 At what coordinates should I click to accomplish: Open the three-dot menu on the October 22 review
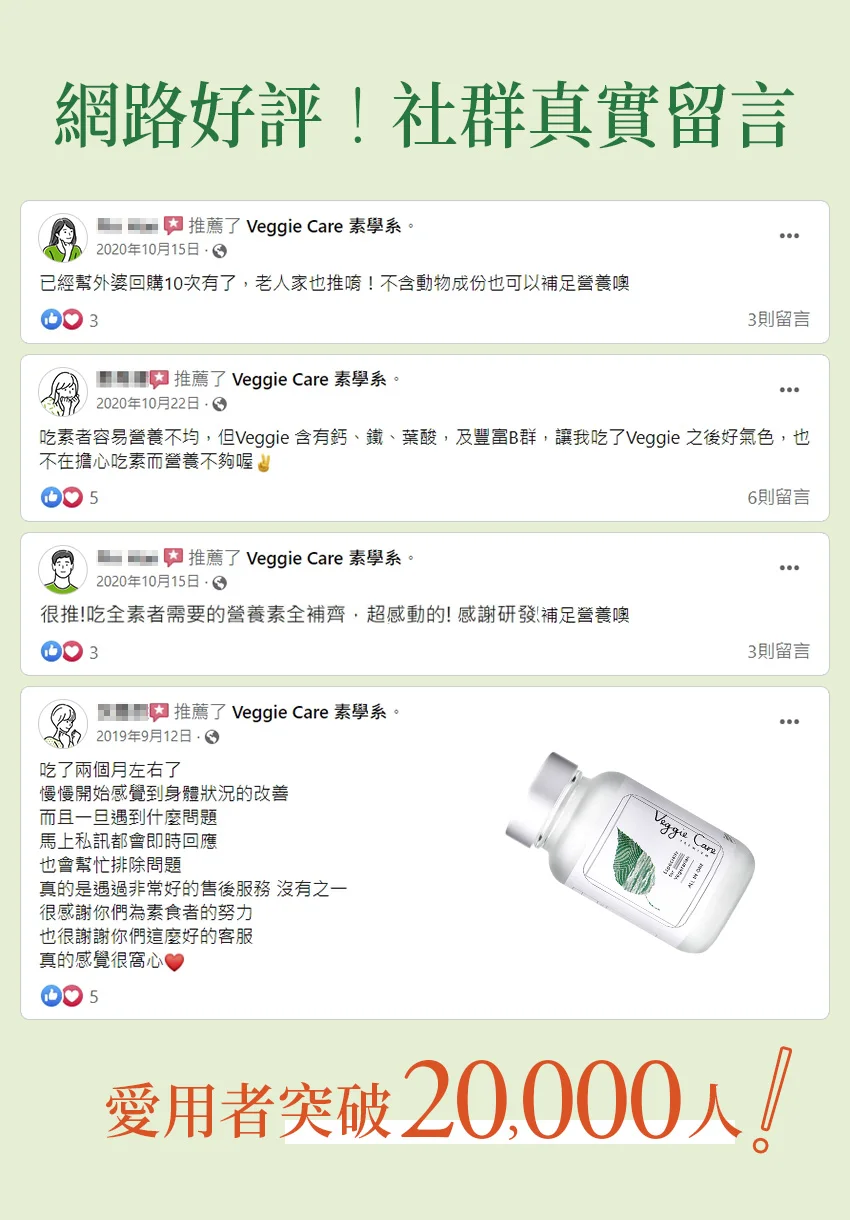point(789,390)
